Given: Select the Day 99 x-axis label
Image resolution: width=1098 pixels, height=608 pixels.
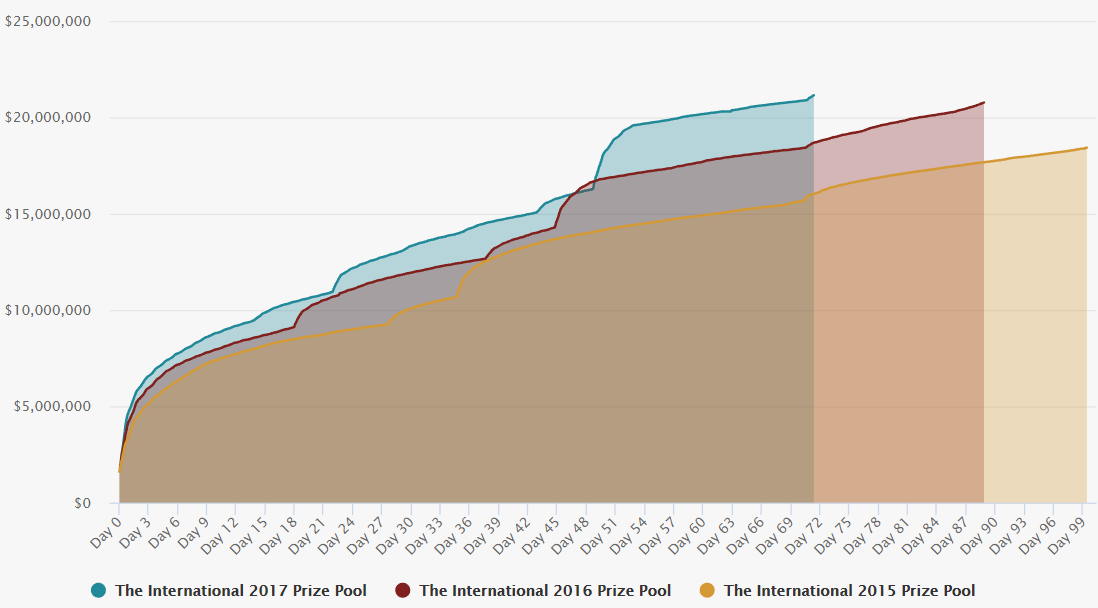Looking at the screenshot, I should pyautogui.click(x=1071, y=527).
